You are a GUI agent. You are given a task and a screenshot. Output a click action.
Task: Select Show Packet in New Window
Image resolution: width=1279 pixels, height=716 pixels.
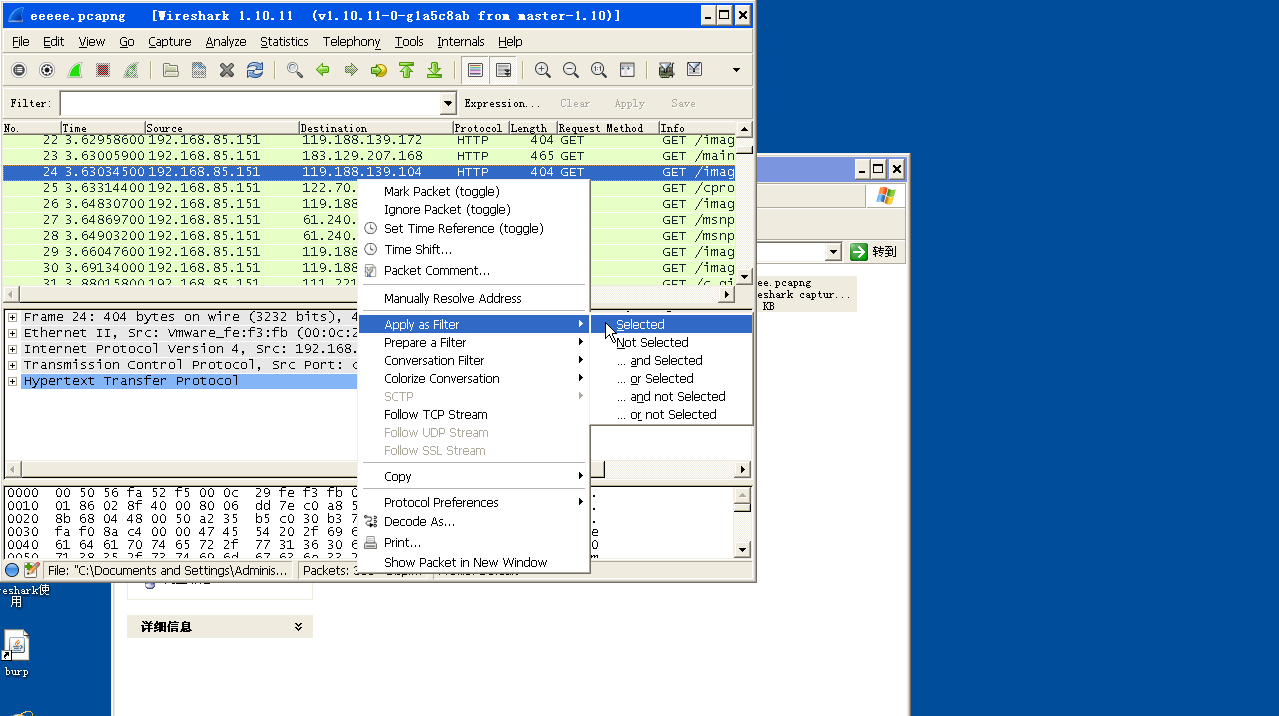(473, 563)
